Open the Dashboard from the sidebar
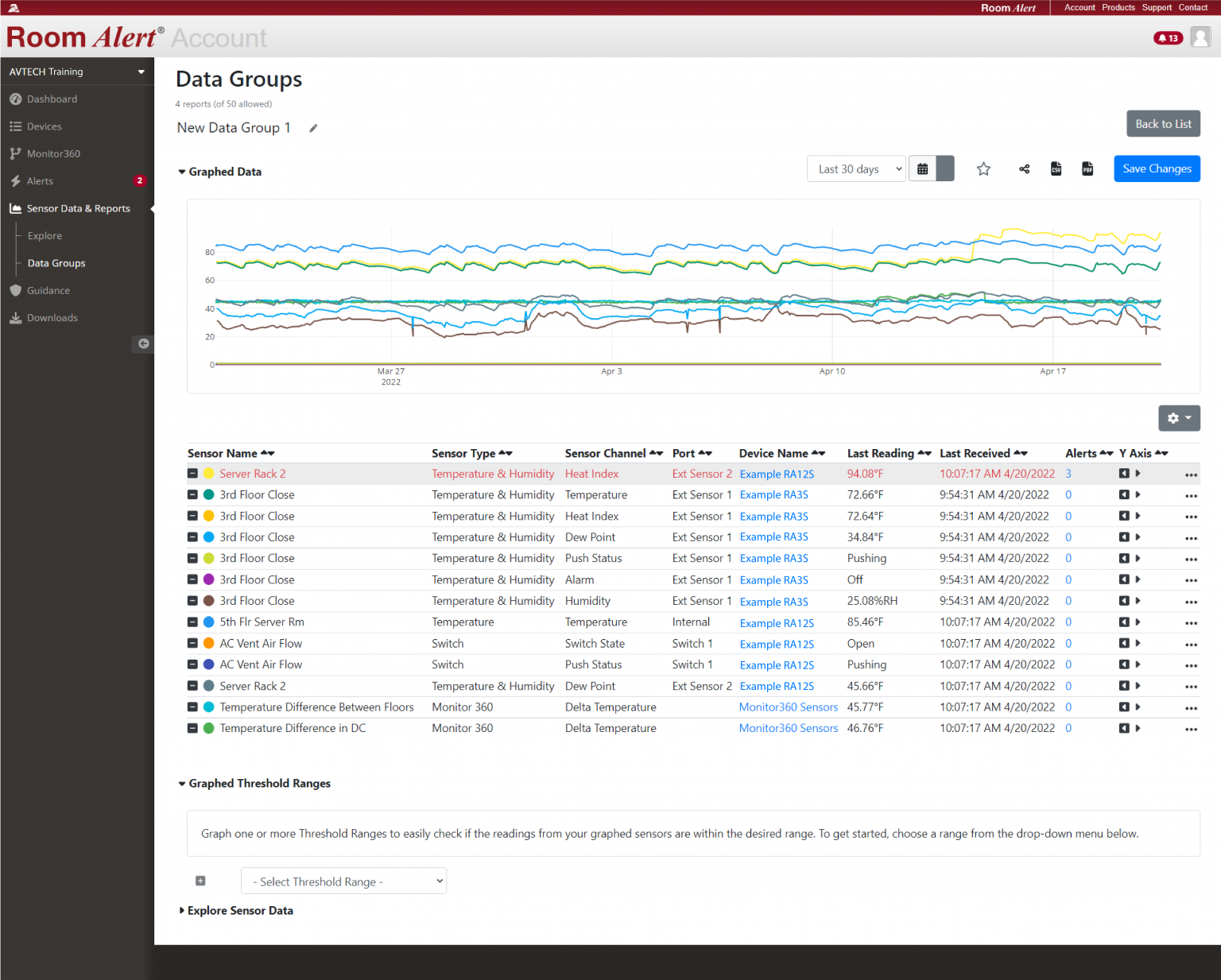The width and height of the screenshot is (1221, 980). coord(52,99)
